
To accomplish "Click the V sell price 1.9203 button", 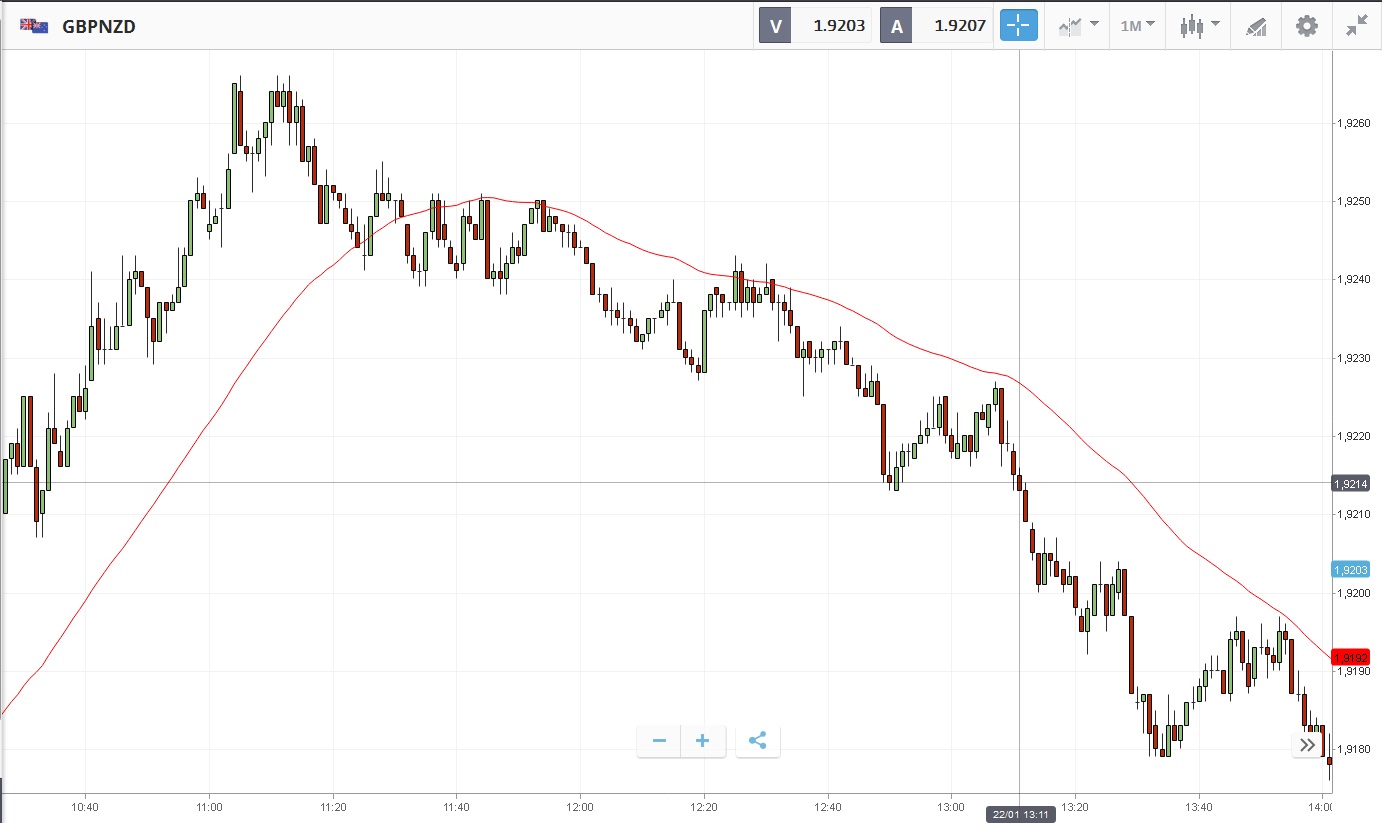I will 815,26.
